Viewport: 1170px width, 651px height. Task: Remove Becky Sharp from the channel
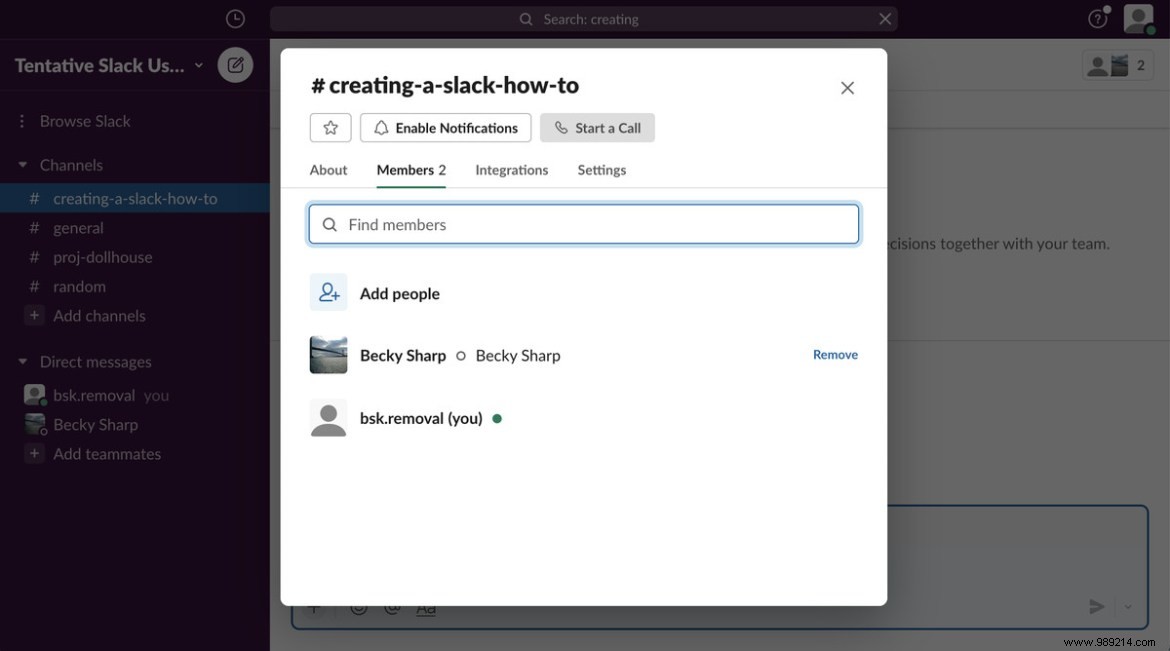834,354
